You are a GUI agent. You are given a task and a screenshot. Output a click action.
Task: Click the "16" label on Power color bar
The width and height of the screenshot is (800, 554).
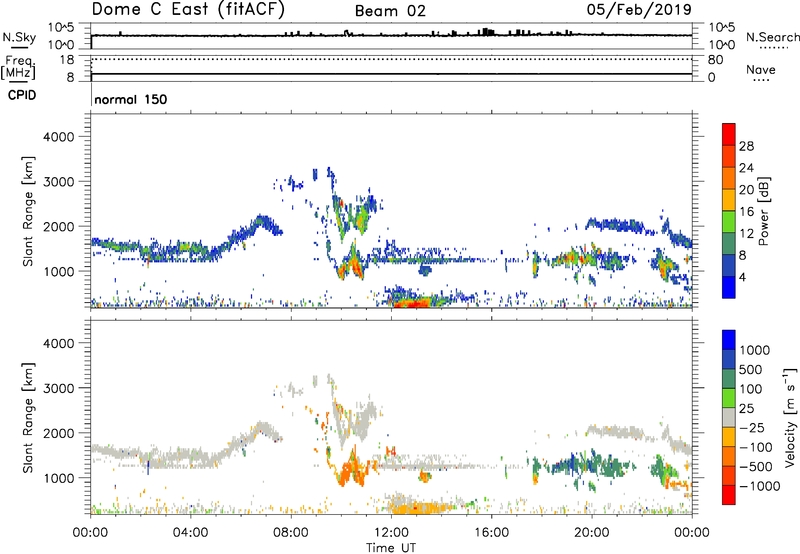746,212
